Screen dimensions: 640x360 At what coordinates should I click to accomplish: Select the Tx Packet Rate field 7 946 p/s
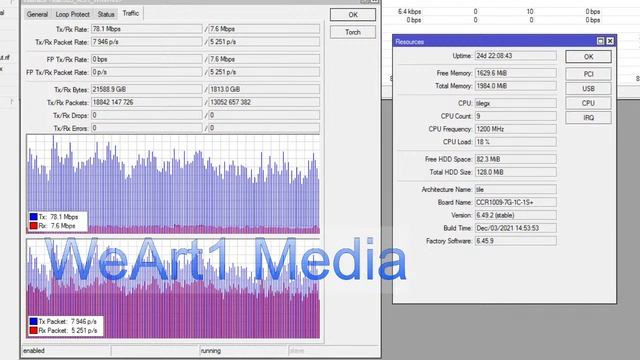(x=147, y=42)
